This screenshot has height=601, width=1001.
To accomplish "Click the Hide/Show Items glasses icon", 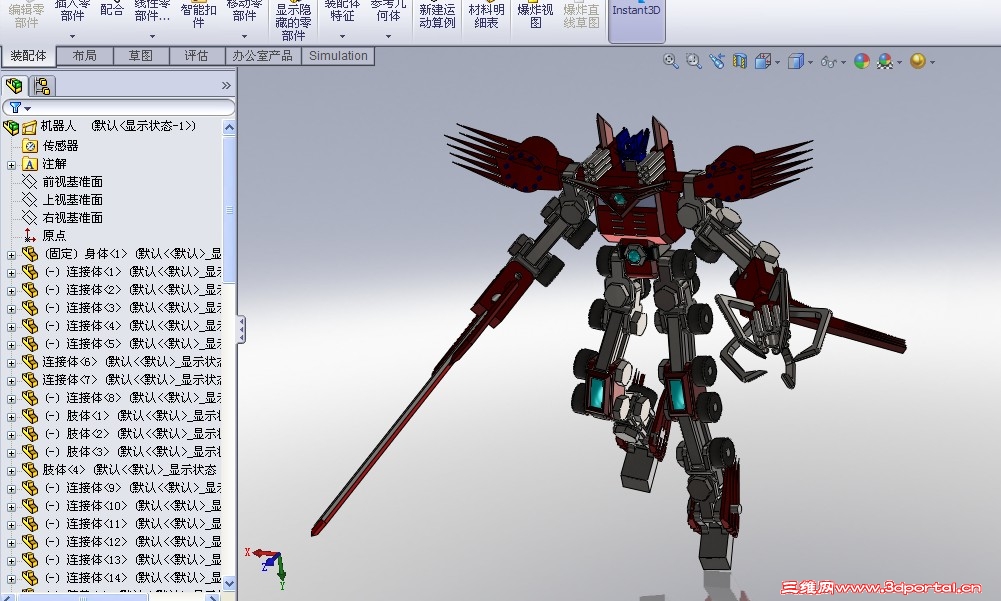I will click(x=829, y=62).
